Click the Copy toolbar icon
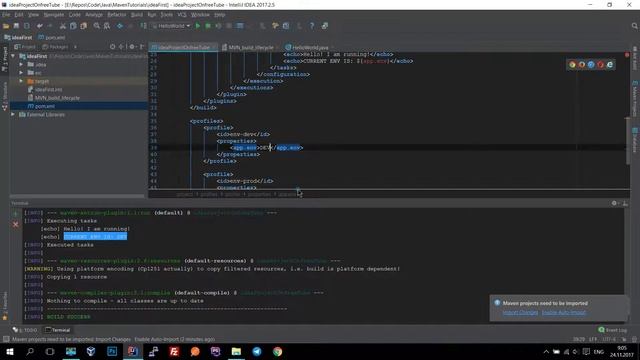The height and width of the screenshot is (360, 640). point(73,26)
